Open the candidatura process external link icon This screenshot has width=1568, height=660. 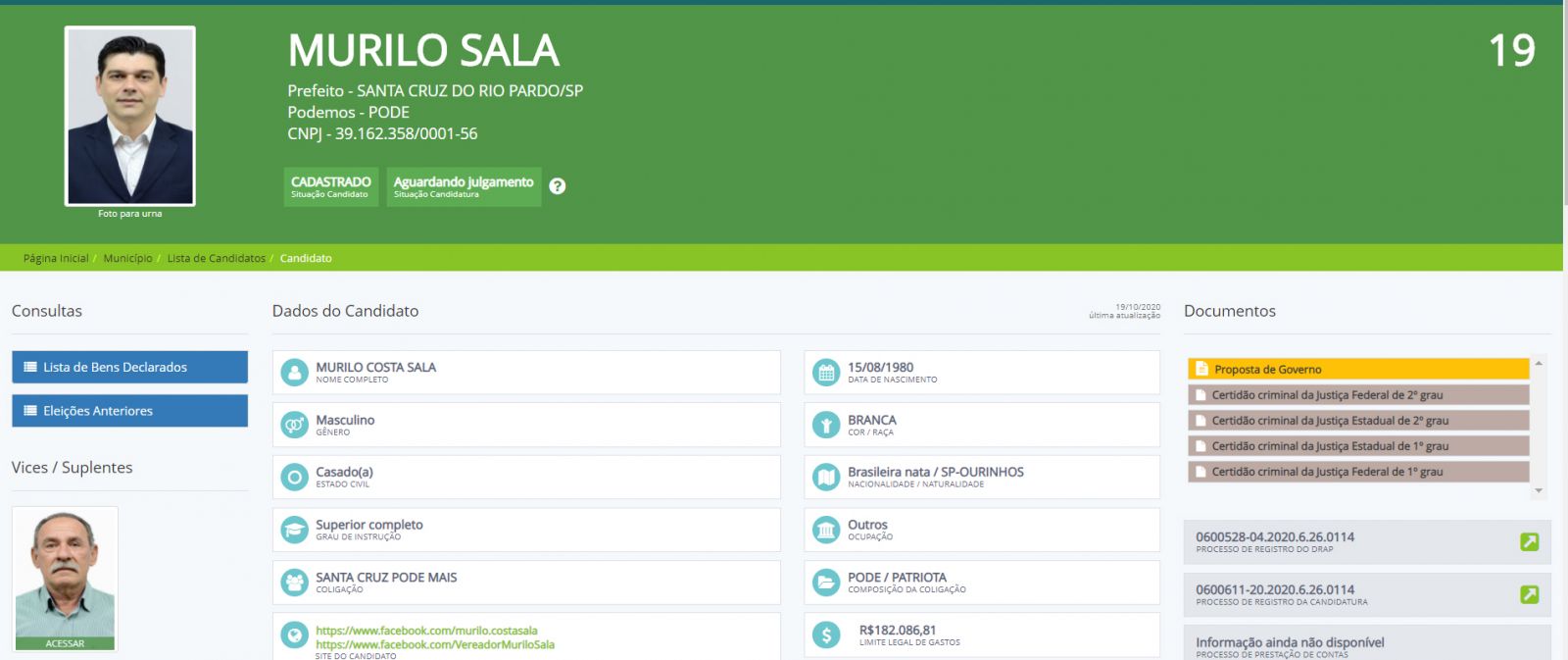point(1529,594)
